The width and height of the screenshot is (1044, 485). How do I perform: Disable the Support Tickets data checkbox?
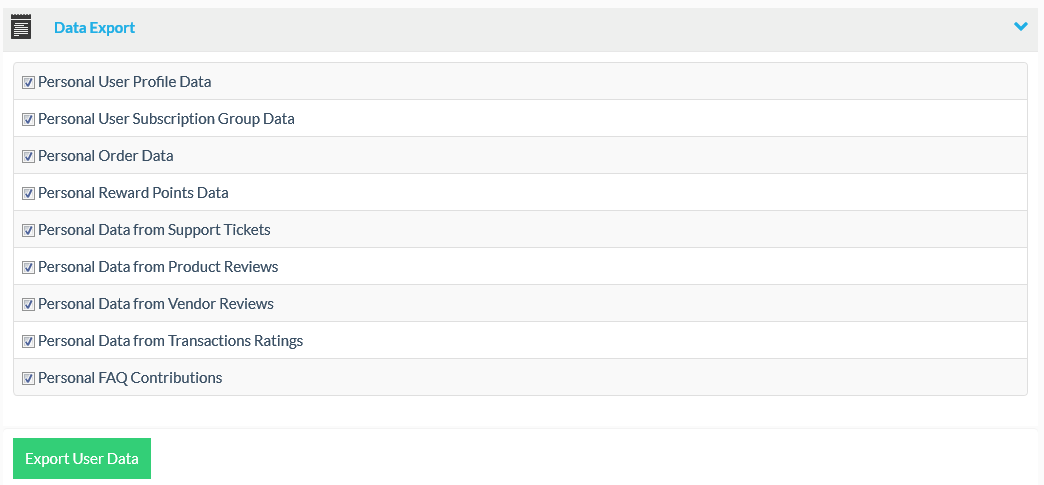[x=28, y=230]
